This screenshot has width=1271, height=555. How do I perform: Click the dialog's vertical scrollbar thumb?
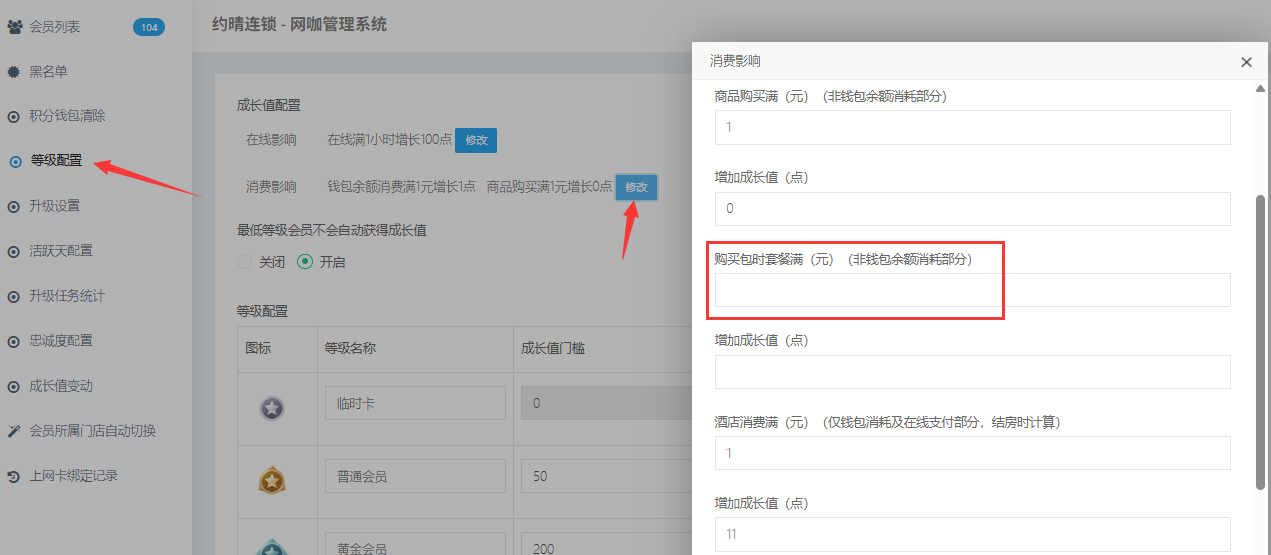click(1260, 342)
